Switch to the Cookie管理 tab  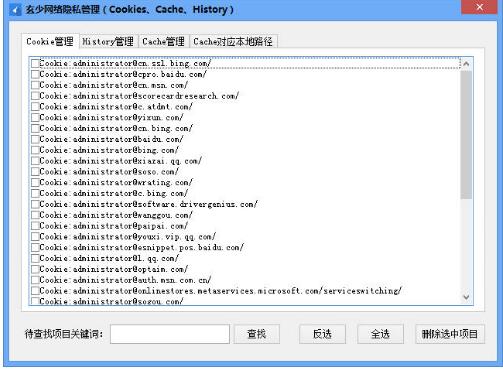tap(50, 42)
